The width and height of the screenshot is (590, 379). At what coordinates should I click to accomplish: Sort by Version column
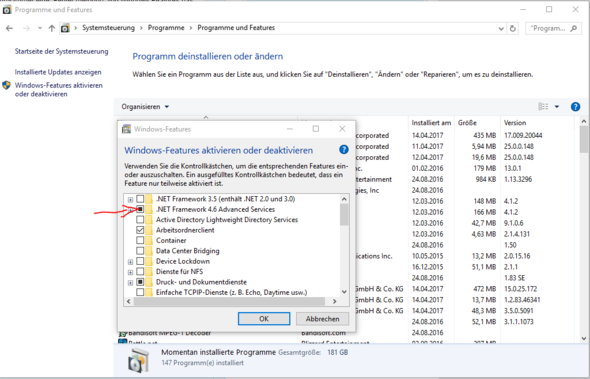(x=538, y=123)
